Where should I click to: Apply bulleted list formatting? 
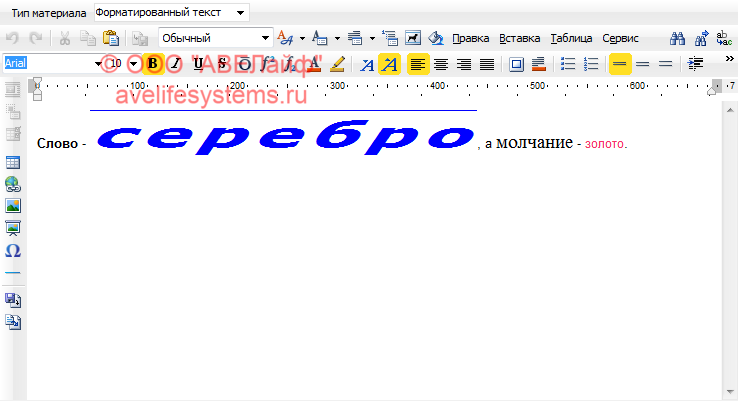point(568,64)
